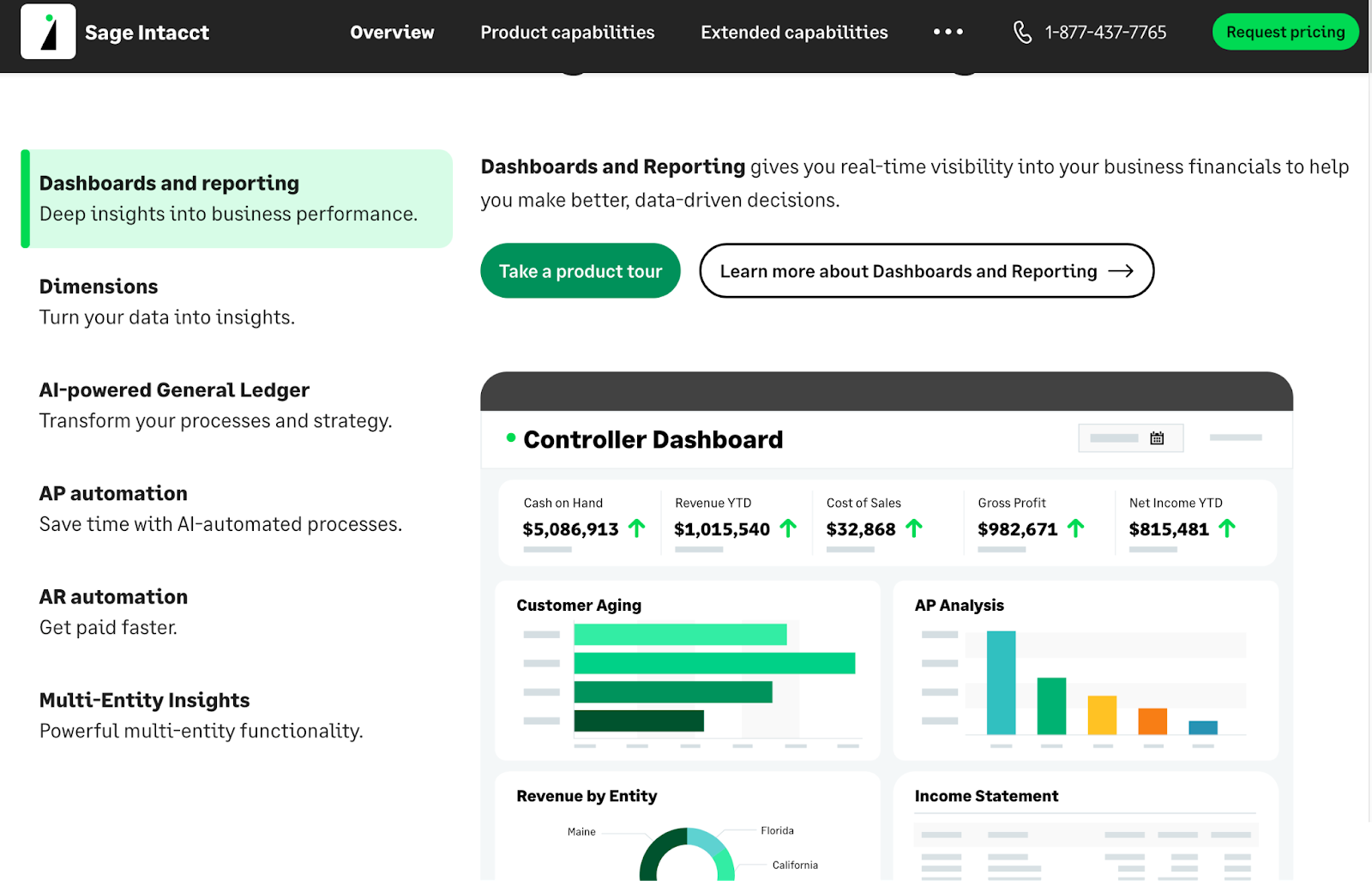The height and width of the screenshot is (881, 1372).
Task: Click the arrow beside Net Income YTD
Action: coord(1227,528)
